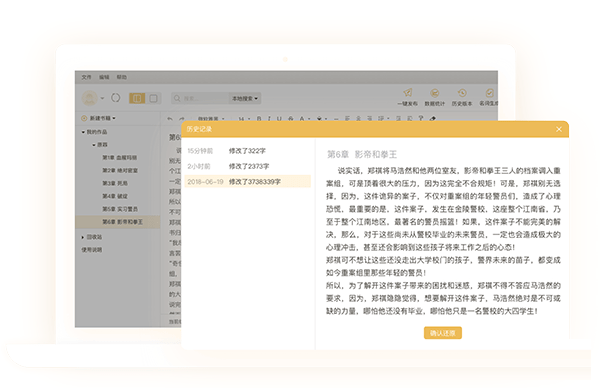The height and width of the screenshot is (388, 600).
Task: Open 历史版本 history clock icon
Action: coord(462,93)
